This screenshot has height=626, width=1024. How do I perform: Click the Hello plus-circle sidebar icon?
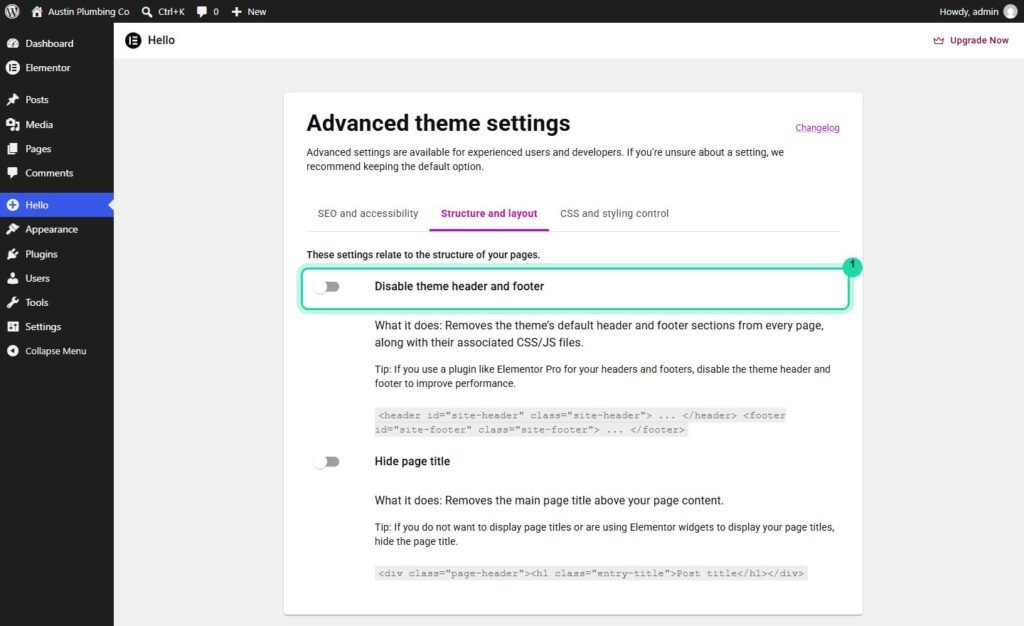[x=12, y=205]
